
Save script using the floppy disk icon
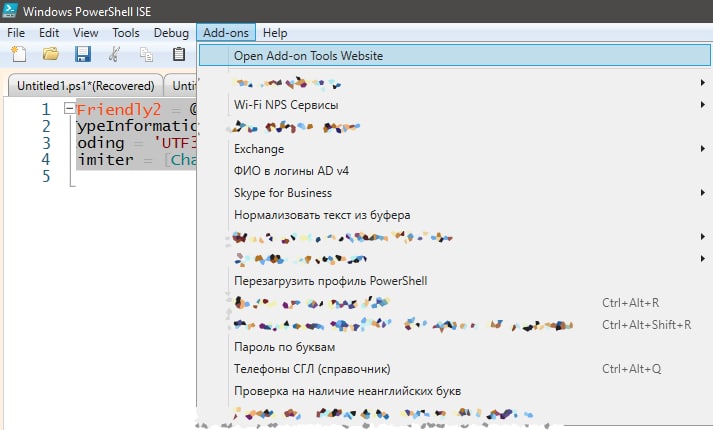pyautogui.click(x=82, y=54)
